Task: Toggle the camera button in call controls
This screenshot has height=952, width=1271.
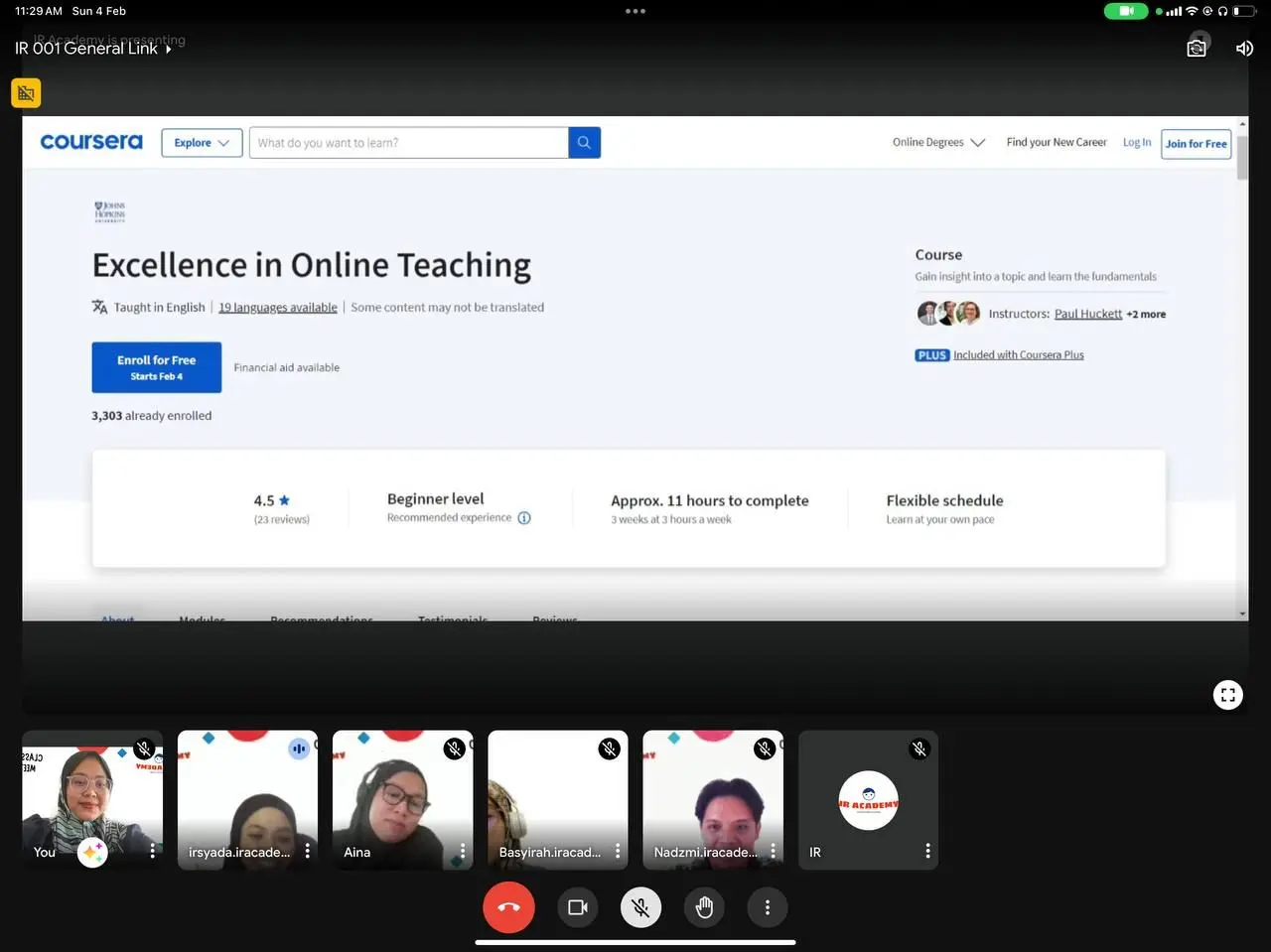Action: click(577, 907)
